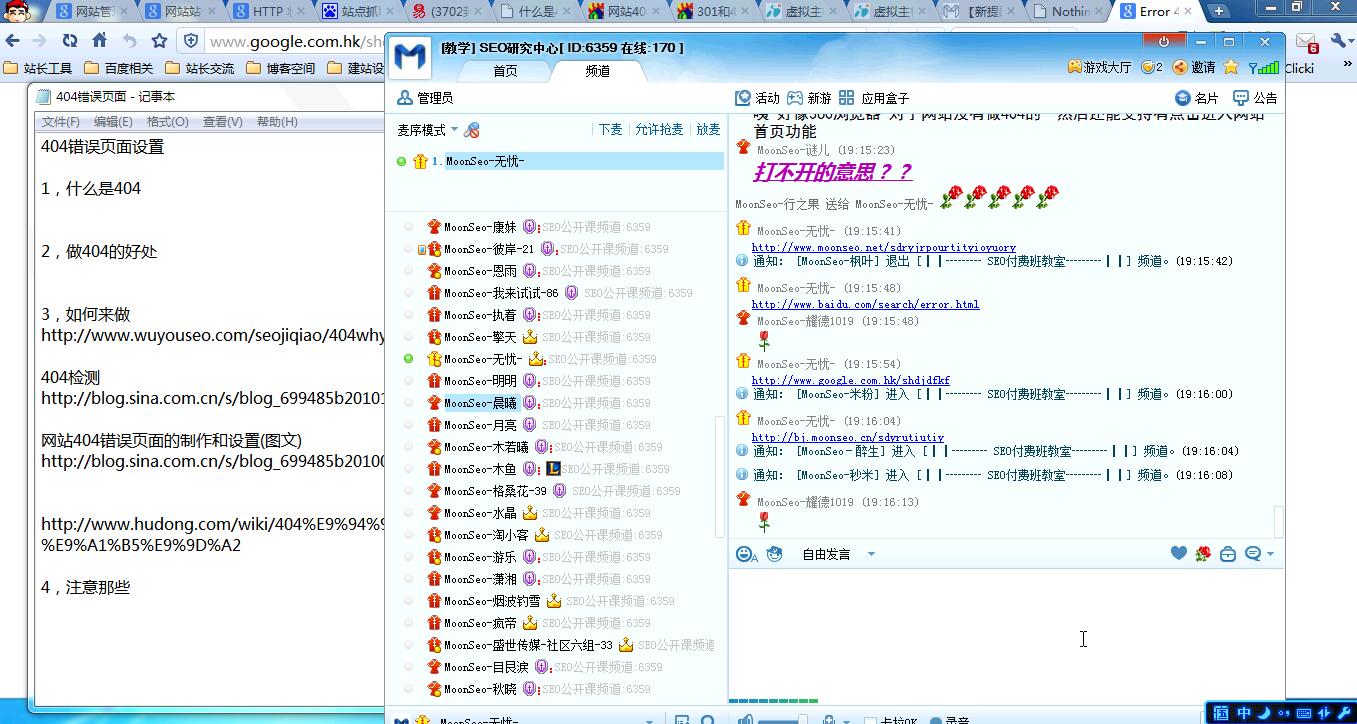
Task: Send a rose using the flower icon
Action: coord(1203,553)
